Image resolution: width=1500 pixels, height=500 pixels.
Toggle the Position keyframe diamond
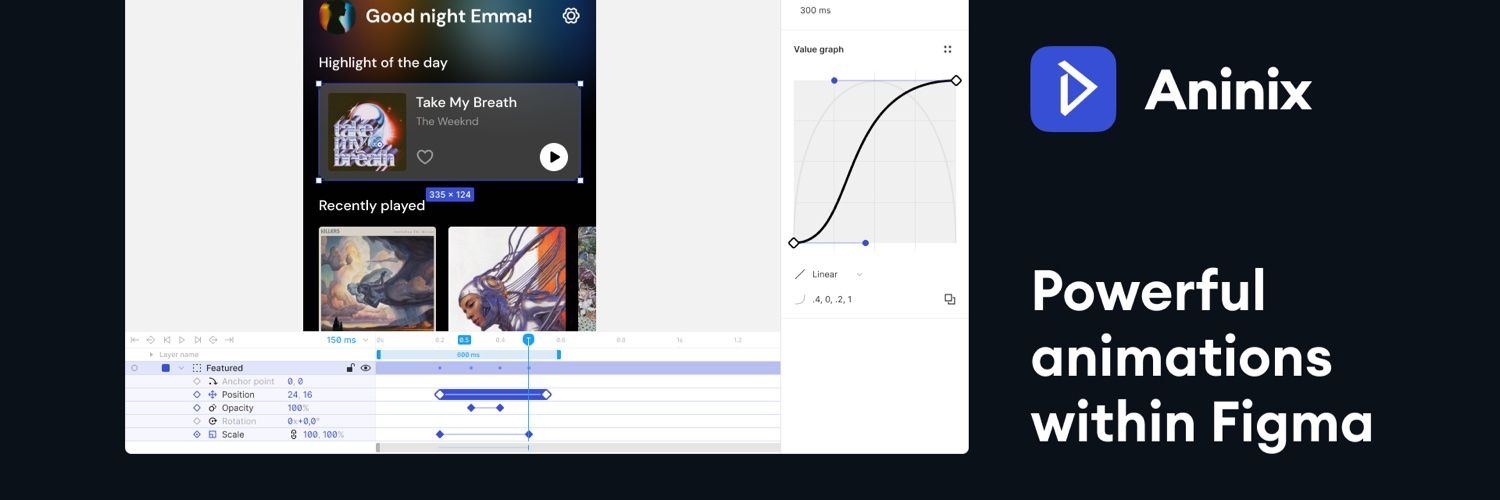click(197, 395)
